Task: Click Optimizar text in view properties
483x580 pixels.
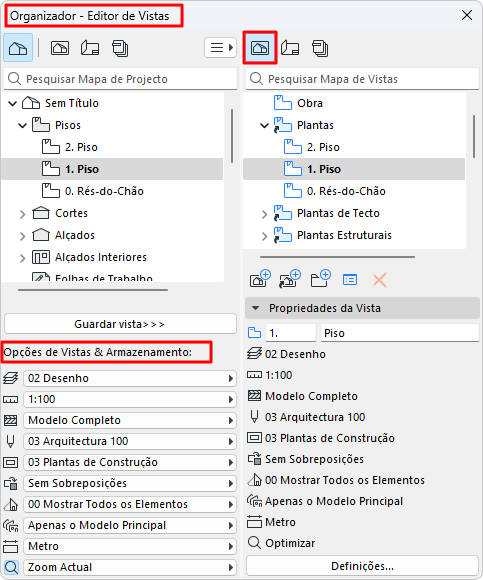Action: coord(290,543)
